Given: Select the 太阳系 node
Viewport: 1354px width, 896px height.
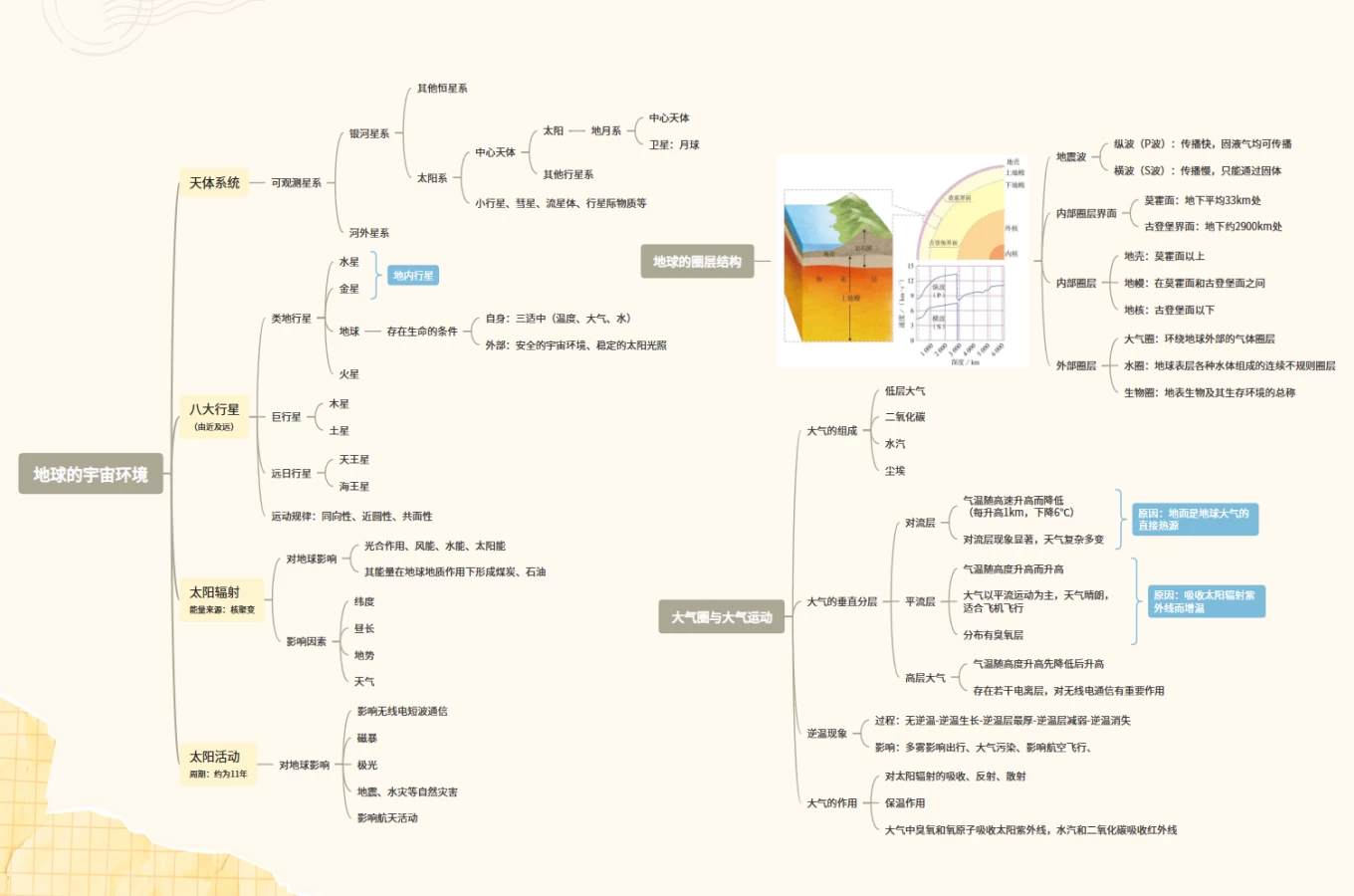Looking at the screenshot, I should (432, 178).
